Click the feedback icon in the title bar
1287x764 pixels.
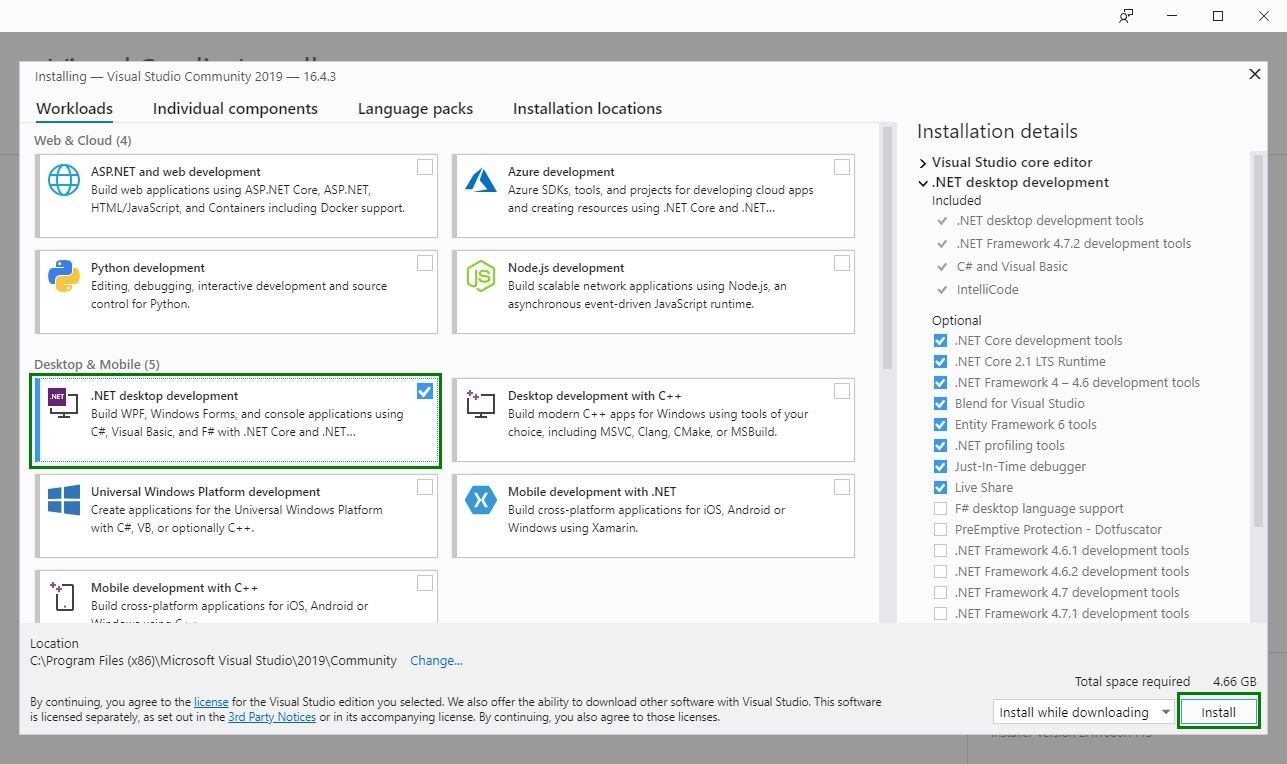click(x=1127, y=16)
